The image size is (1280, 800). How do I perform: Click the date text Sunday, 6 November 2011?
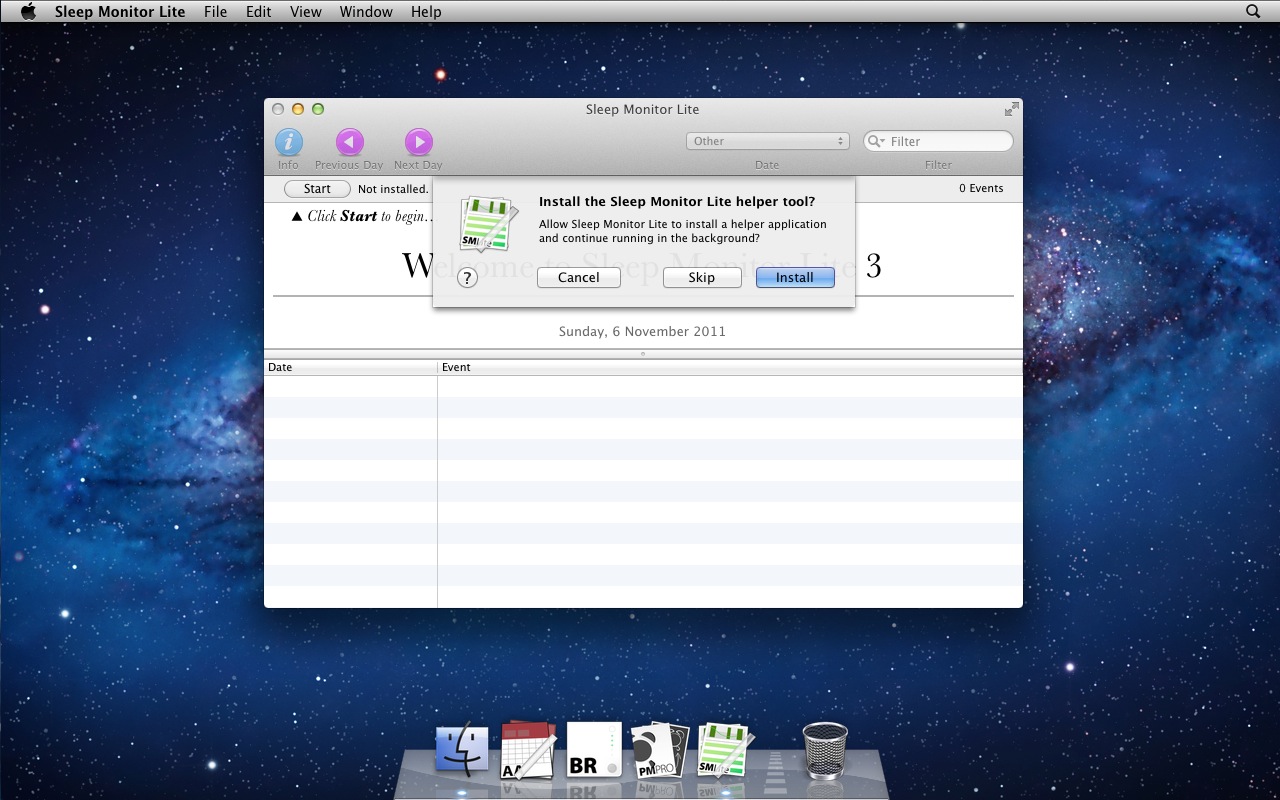click(642, 331)
